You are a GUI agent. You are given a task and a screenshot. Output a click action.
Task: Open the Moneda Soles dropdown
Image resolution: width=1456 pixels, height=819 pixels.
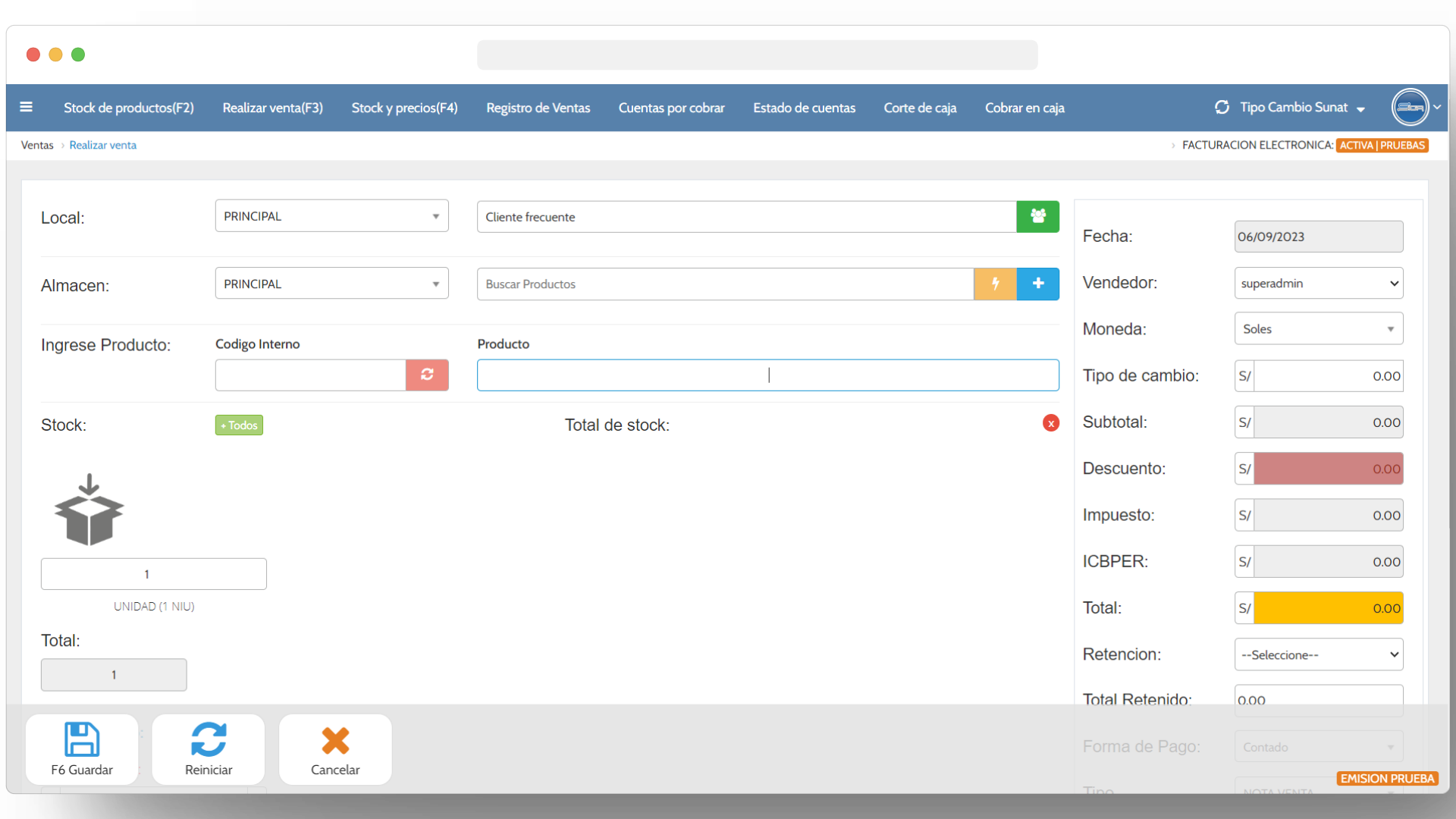click(1318, 328)
